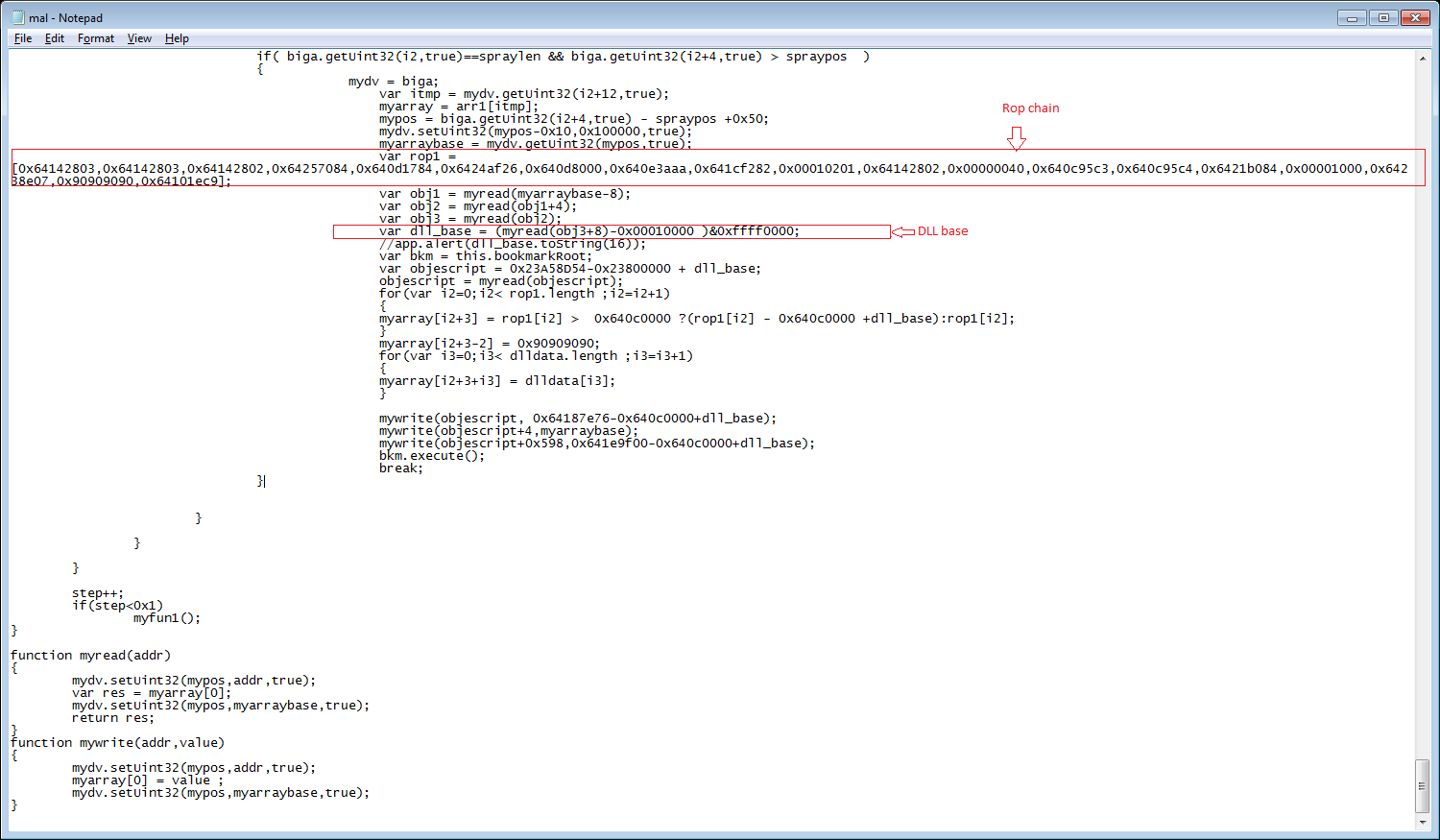Screen dimensions: 1440x840
Task: Click the vertical scrollbar thumb
Action: 1422,786
